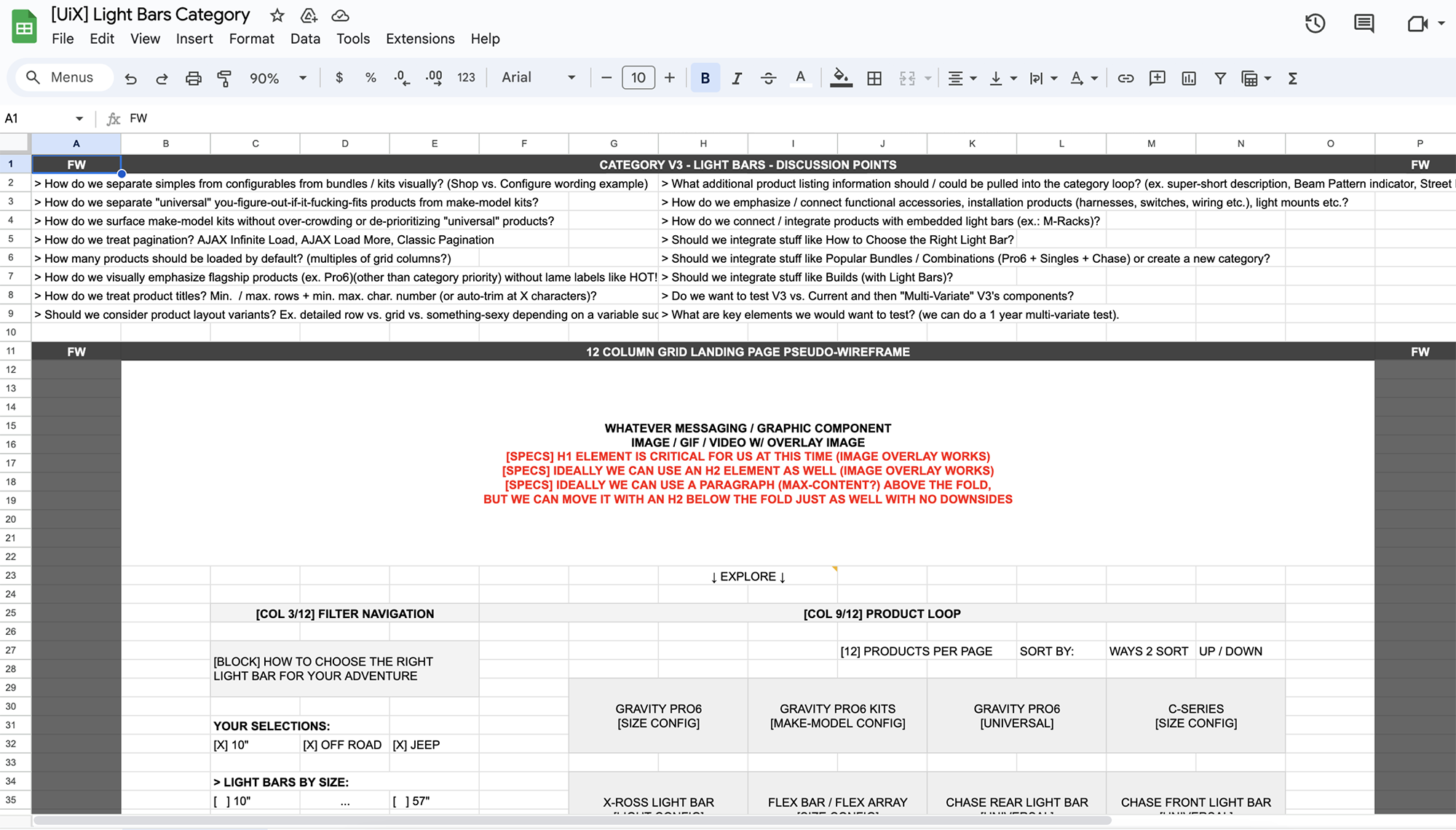Click the Undo icon
Screen dimensions: 1456x830
click(130, 78)
